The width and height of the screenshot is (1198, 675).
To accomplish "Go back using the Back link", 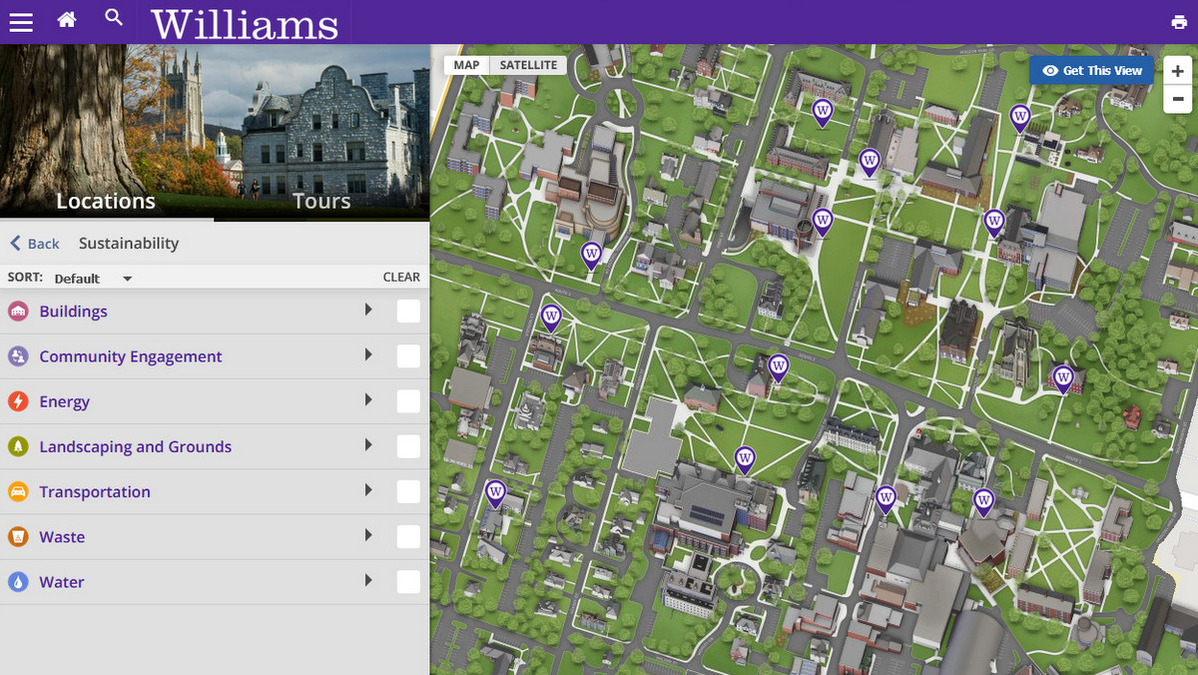I will [35, 243].
